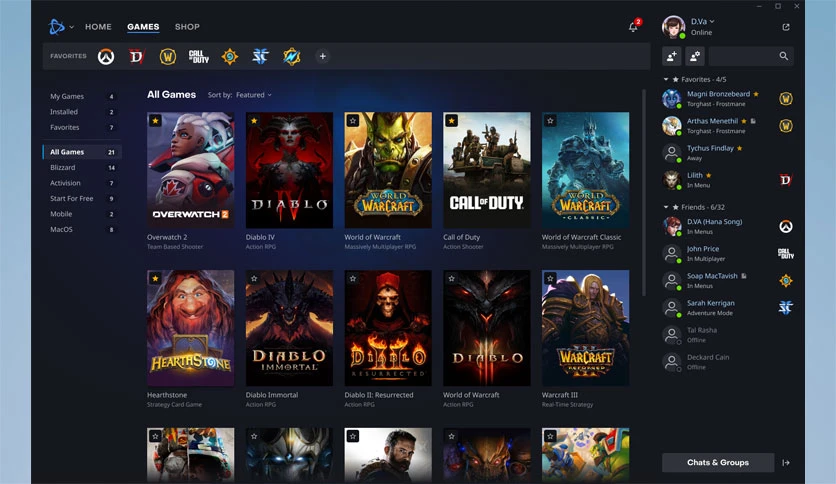Open Warcraft III Reforged cover art
836x484 pixels.
click(585, 328)
